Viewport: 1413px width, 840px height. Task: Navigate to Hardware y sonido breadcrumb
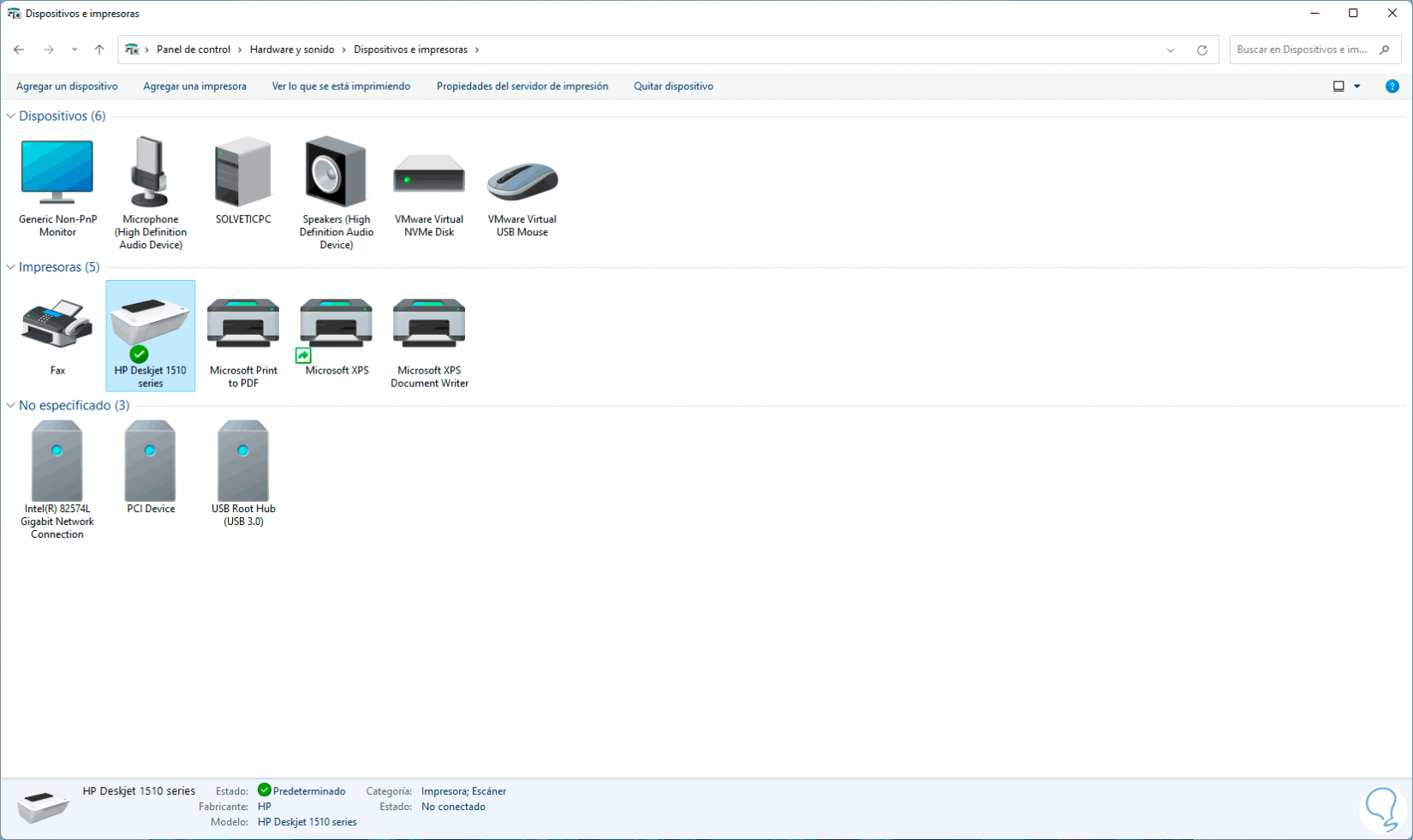tap(292, 50)
